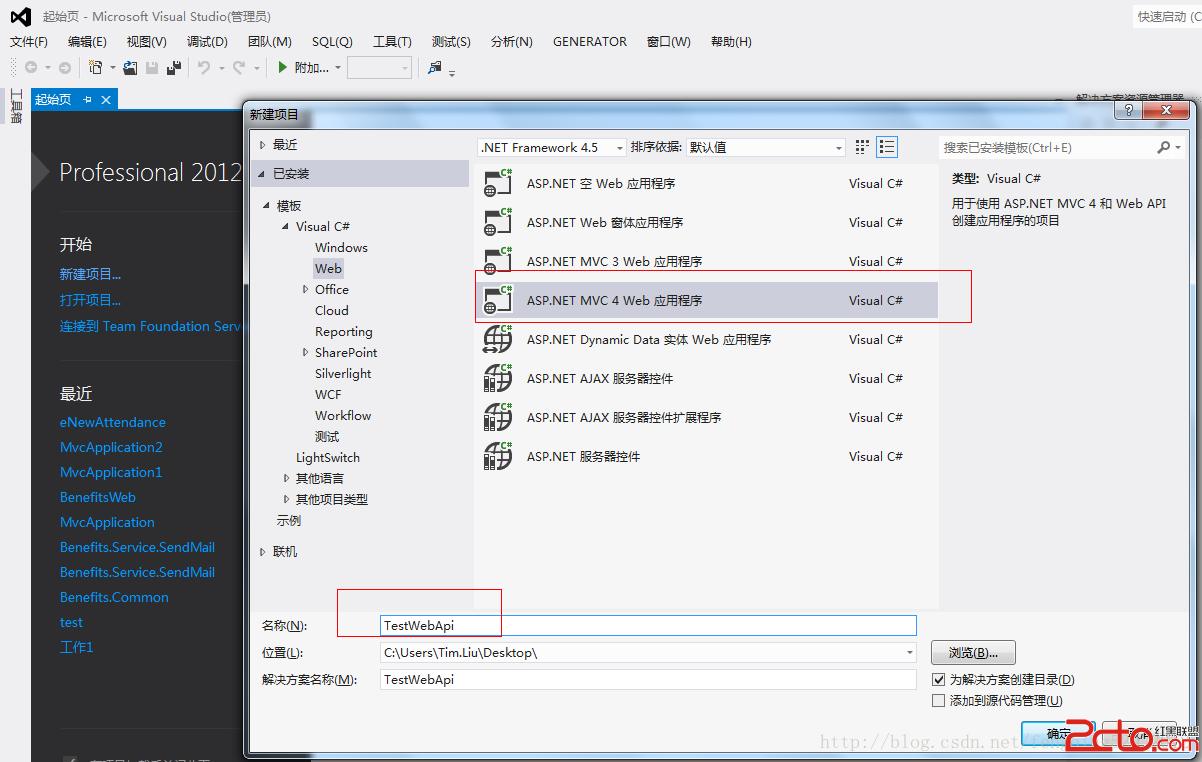Click the navigate backward toolbar arrow

pyautogui.click(x=31, y=68)
